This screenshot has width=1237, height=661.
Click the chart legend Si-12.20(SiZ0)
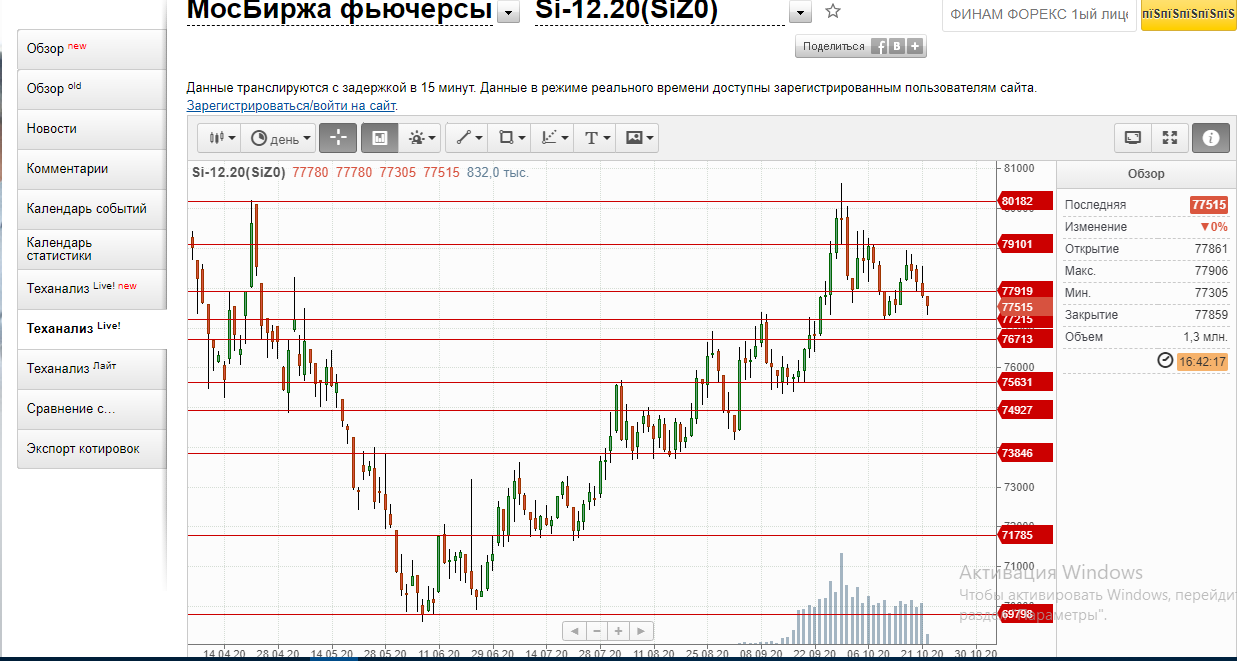click(238, 172)
